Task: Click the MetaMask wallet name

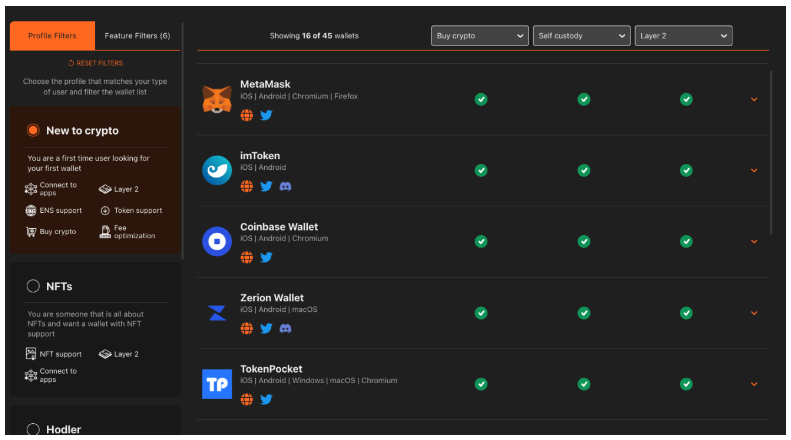Action: [265, 84]
